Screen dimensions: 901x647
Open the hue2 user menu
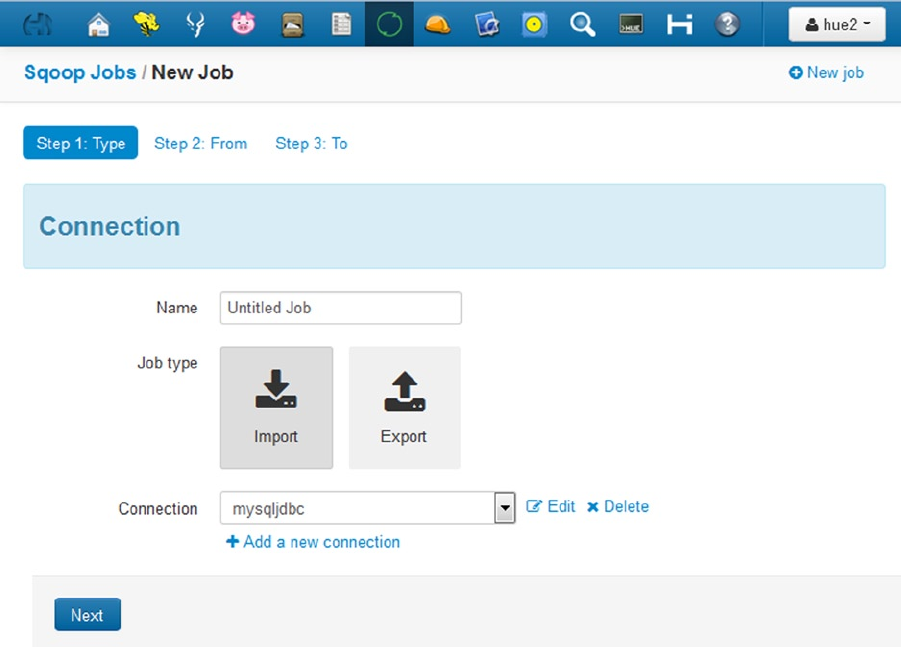point(837,24)
